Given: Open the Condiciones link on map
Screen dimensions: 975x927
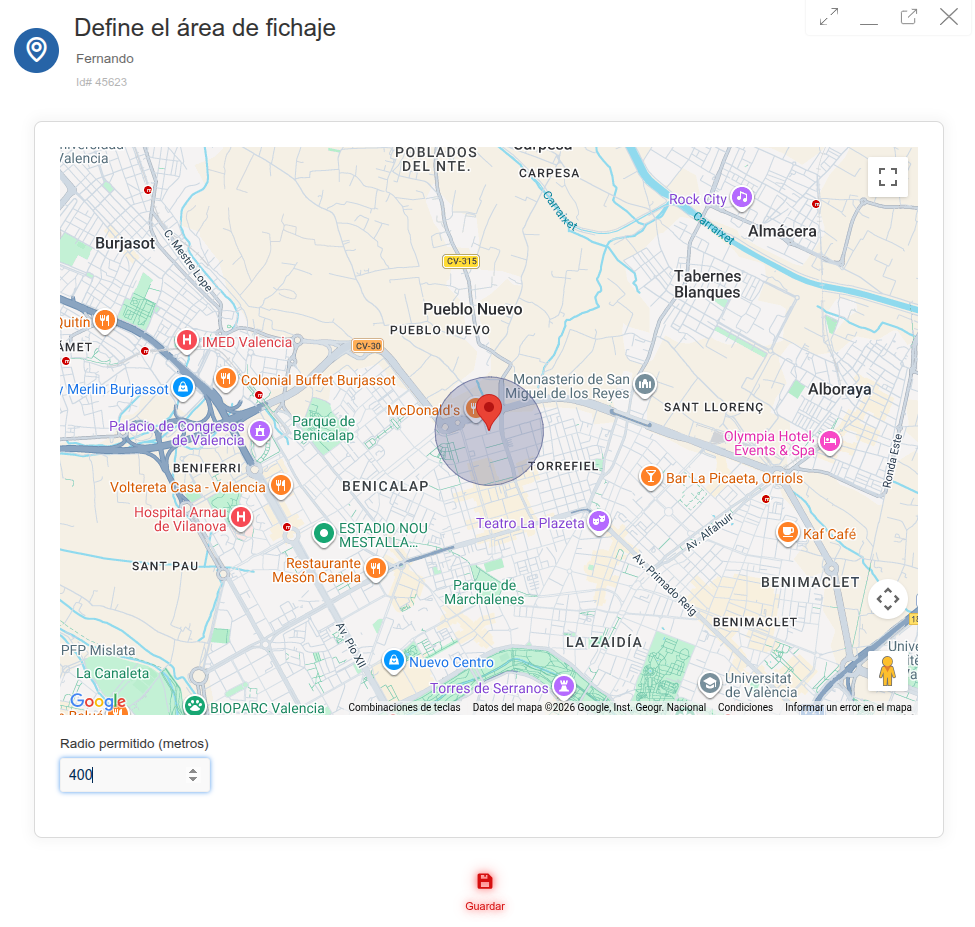Looking at the screenshot, I should pyautogui.click(x=745, y=708).
